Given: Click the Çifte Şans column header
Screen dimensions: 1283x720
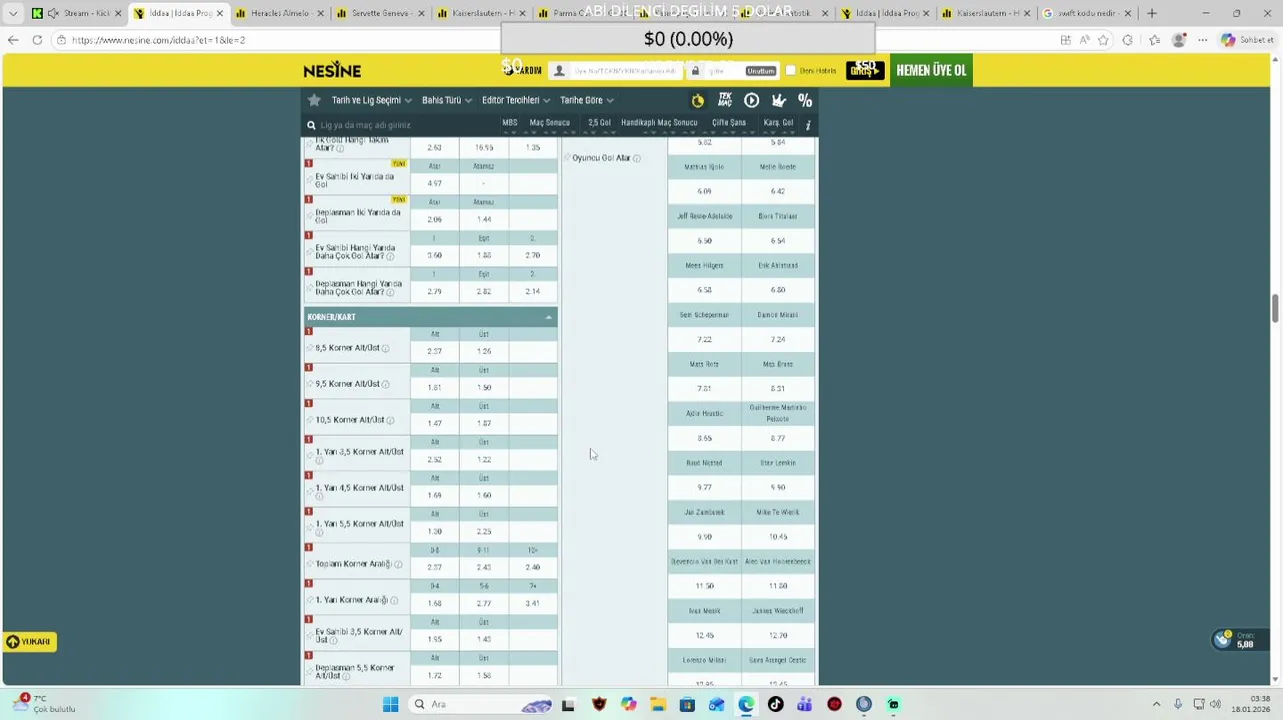Looking at the screenshot, I should pyautogui.click(x=729, y=123).
